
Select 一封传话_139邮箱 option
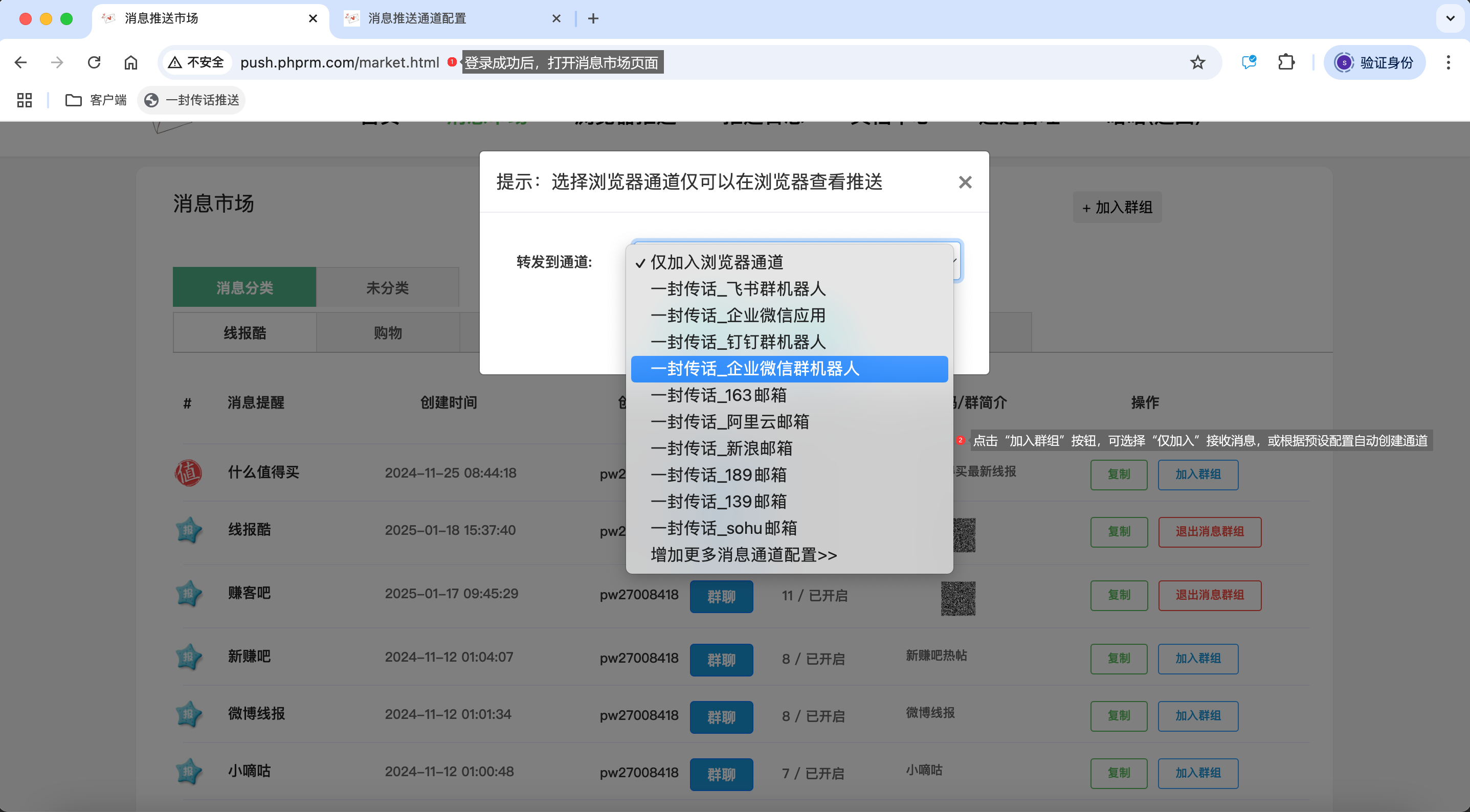pos(789,502)
